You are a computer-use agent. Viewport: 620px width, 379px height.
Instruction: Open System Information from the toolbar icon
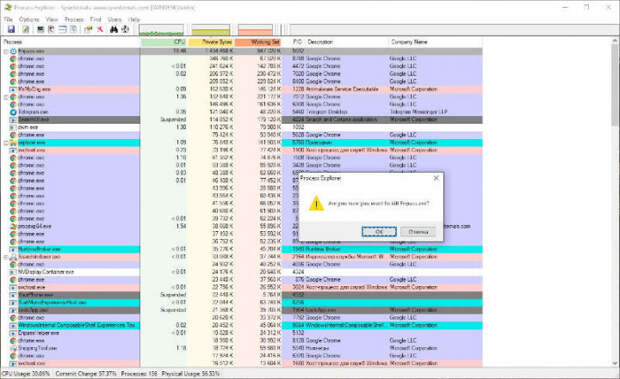[40, 29]
